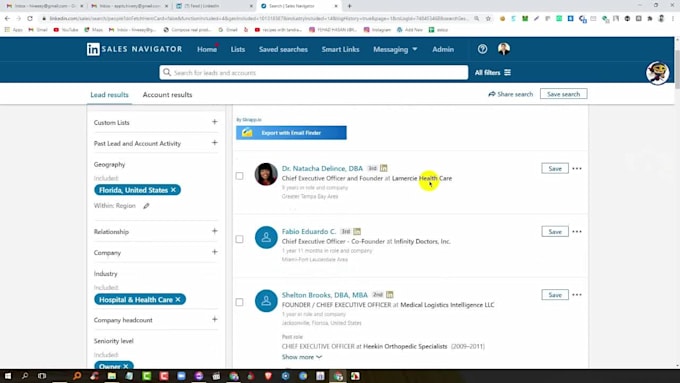Open Heekin Orthopedic Specialists past role link
The height and width of the screenshot is (383, 680).
coord(405,347)
